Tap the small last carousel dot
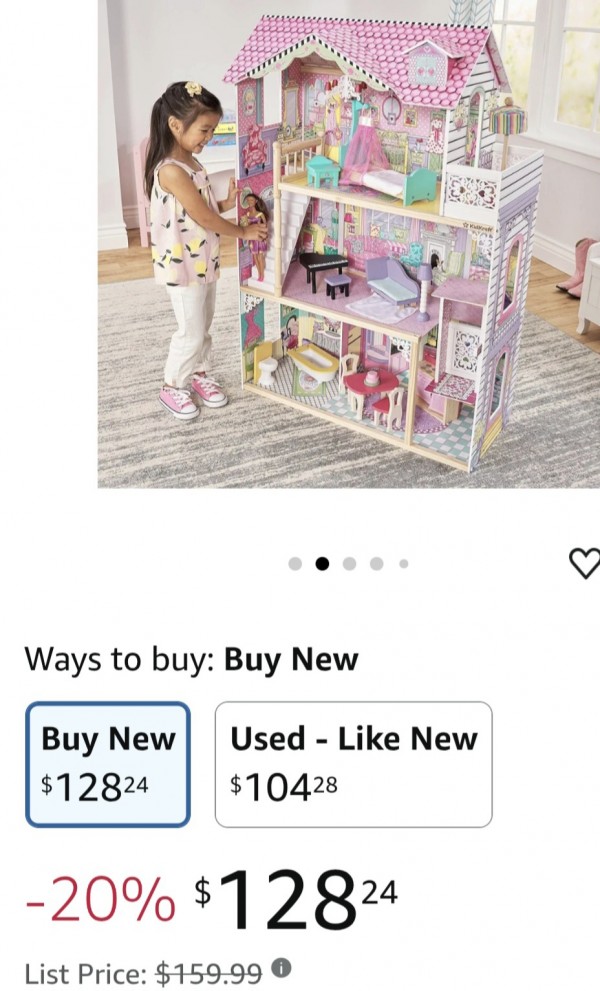The width and height of the screenshot is (600, 991). pos(403,563)
